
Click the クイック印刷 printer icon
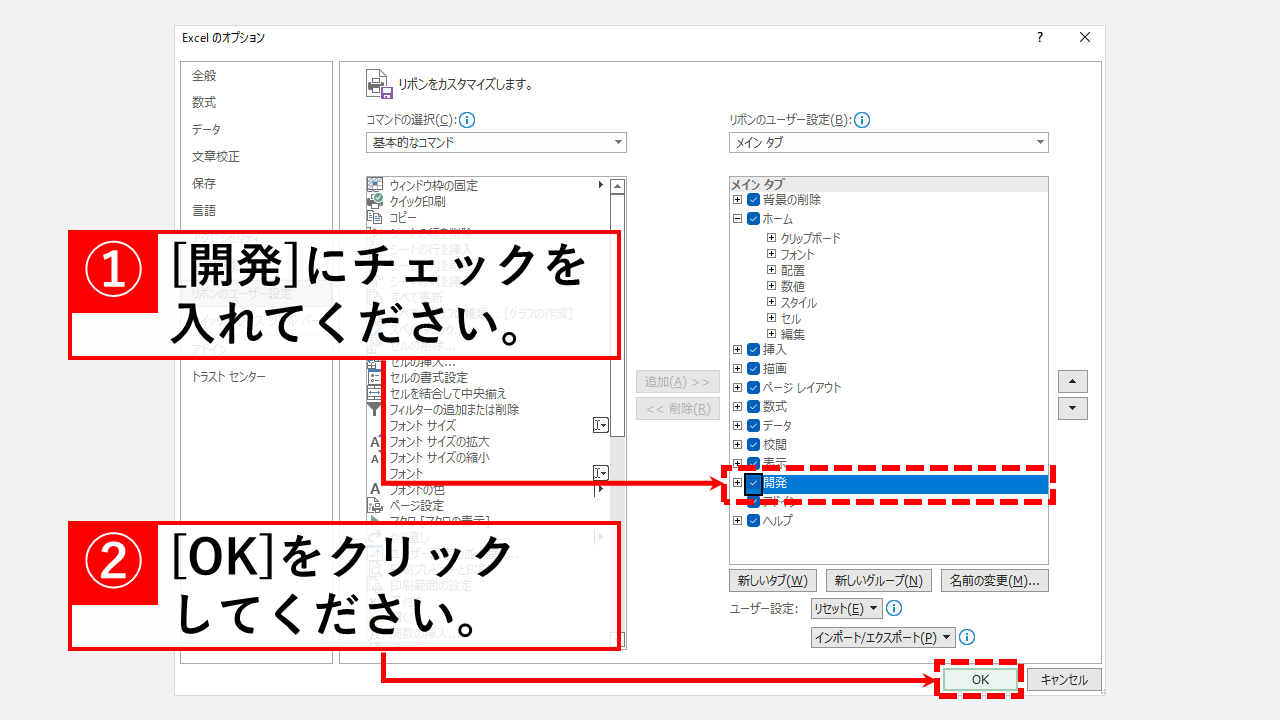(x=375, y=201)
